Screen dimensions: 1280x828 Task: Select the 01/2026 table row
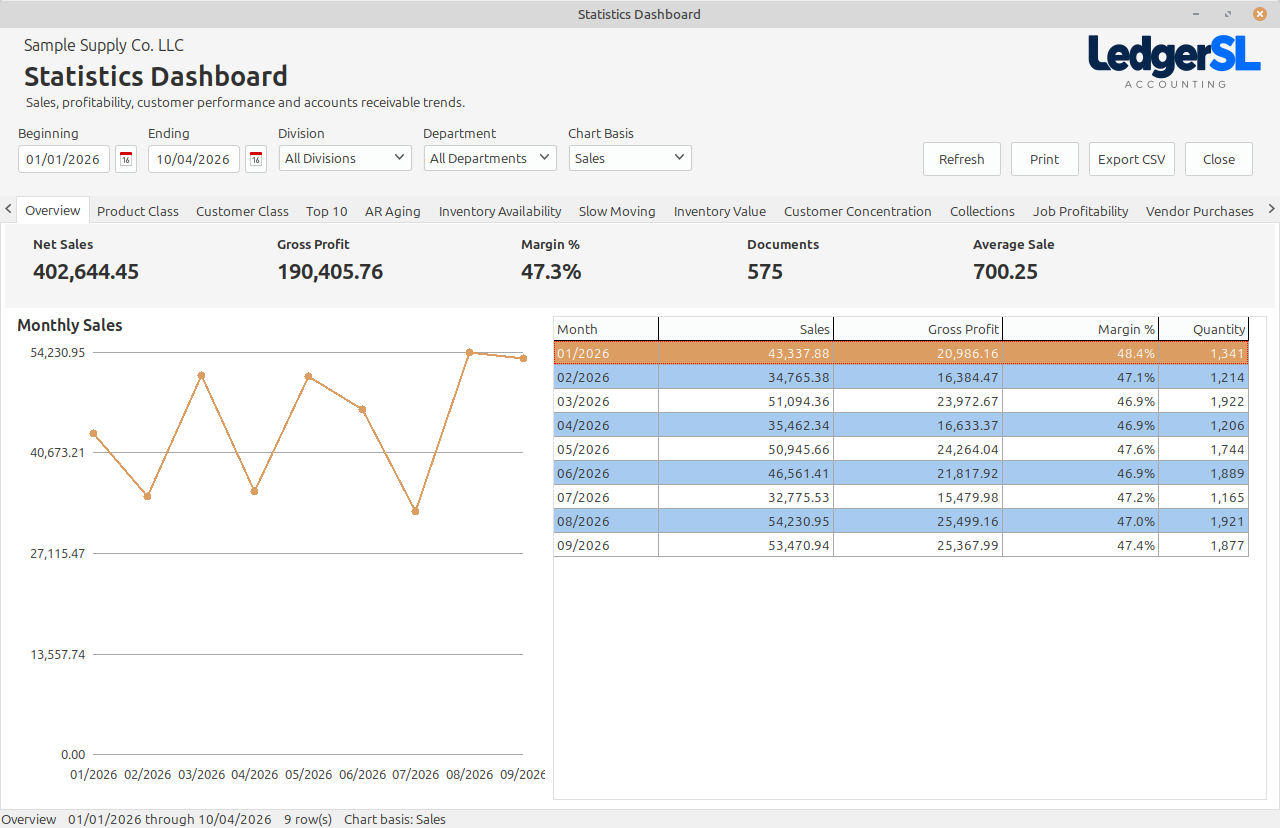coord(901,353)
